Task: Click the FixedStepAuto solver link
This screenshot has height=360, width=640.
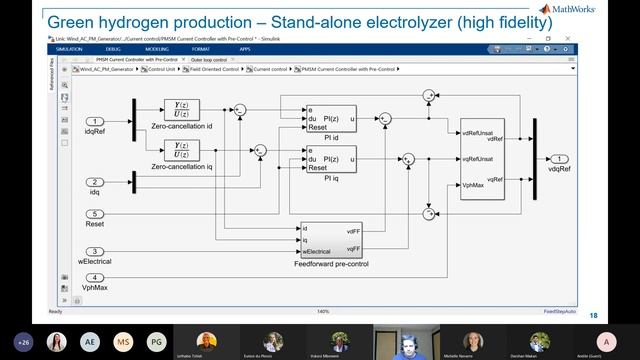Action: (560, 311)
